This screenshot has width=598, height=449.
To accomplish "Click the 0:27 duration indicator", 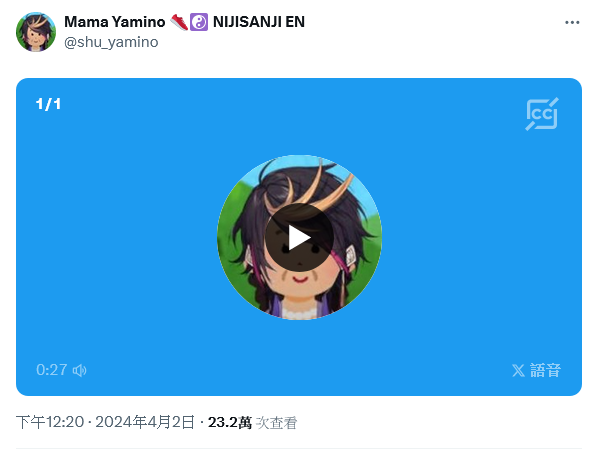I will [51, 370].
